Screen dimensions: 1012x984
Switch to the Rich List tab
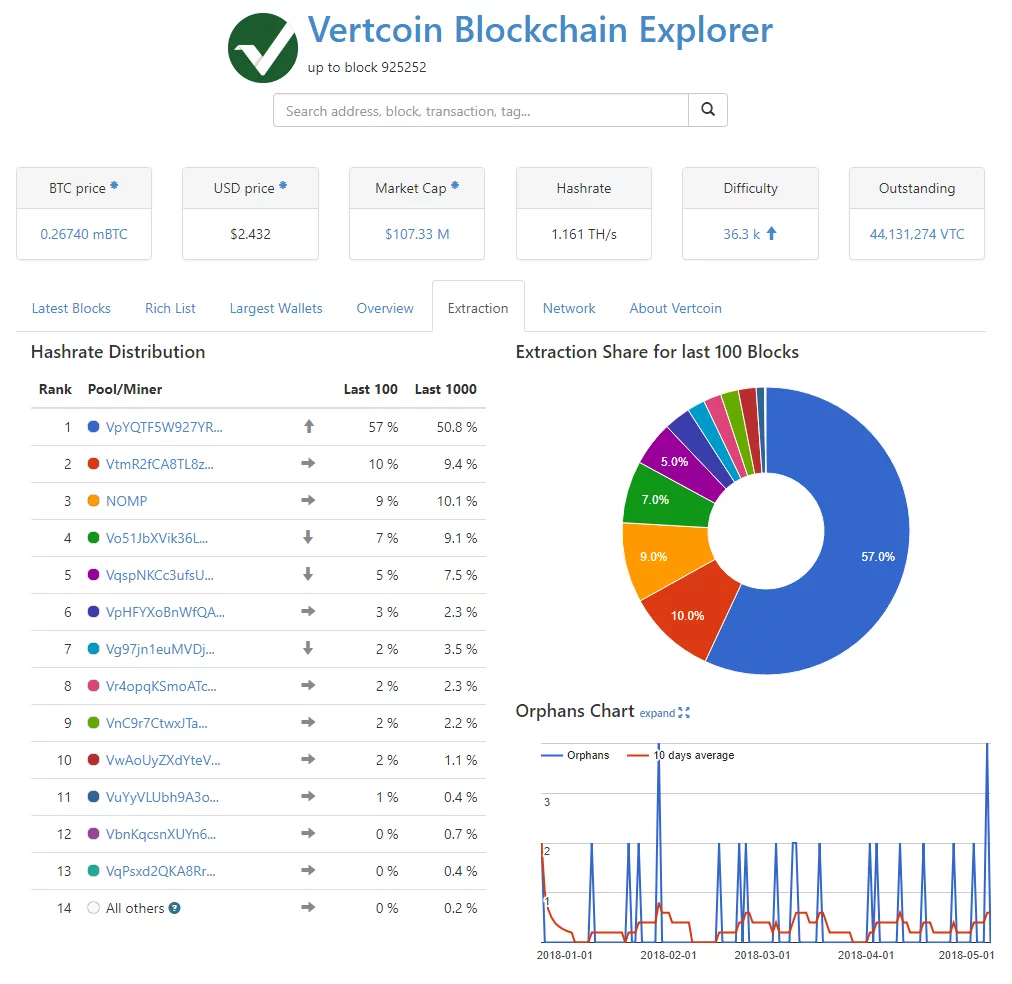(x=170, y=308)
